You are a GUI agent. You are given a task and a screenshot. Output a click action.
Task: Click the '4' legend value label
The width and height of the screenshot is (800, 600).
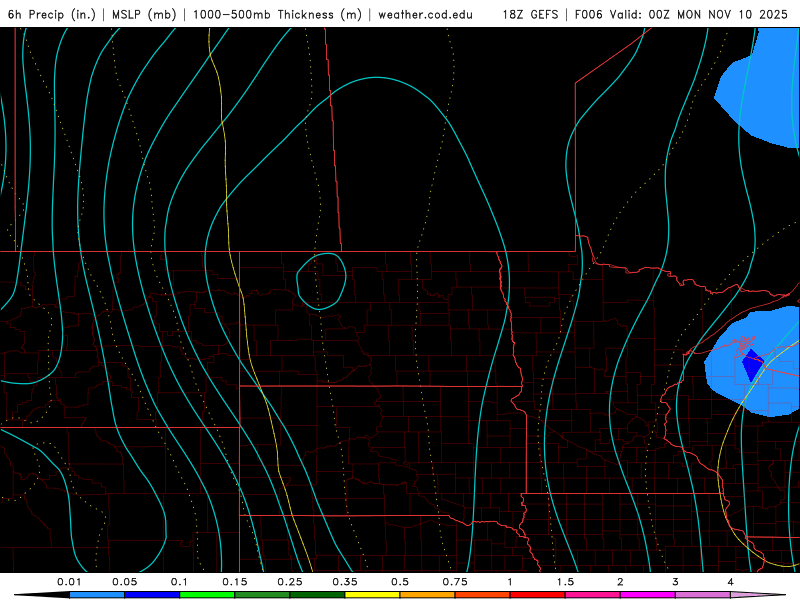[731, 582]
